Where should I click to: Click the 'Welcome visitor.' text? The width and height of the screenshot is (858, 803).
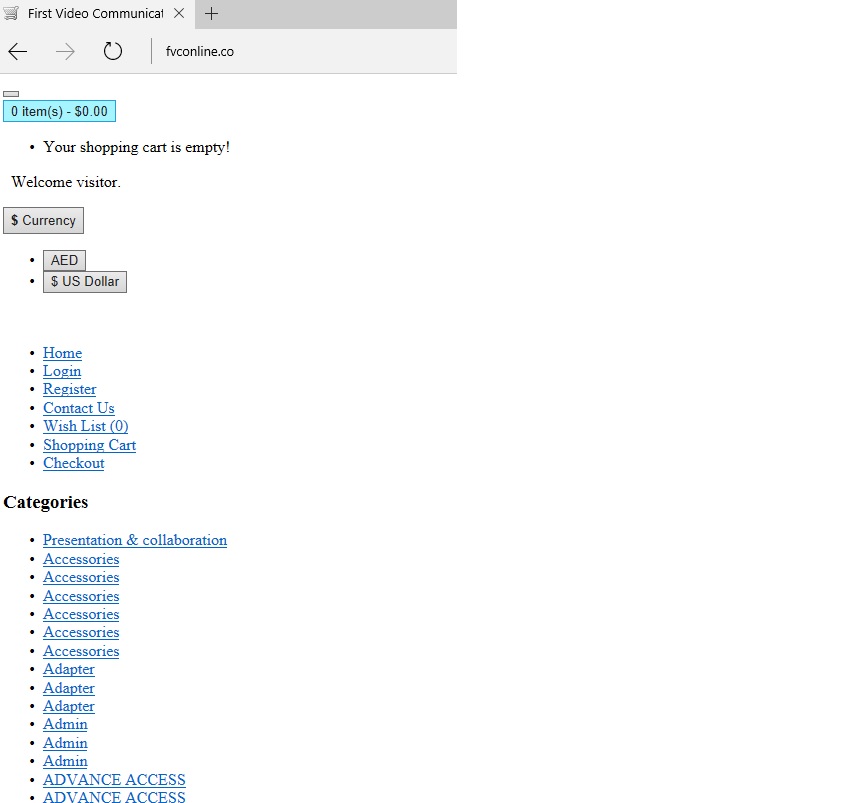[x=66, y=182]
